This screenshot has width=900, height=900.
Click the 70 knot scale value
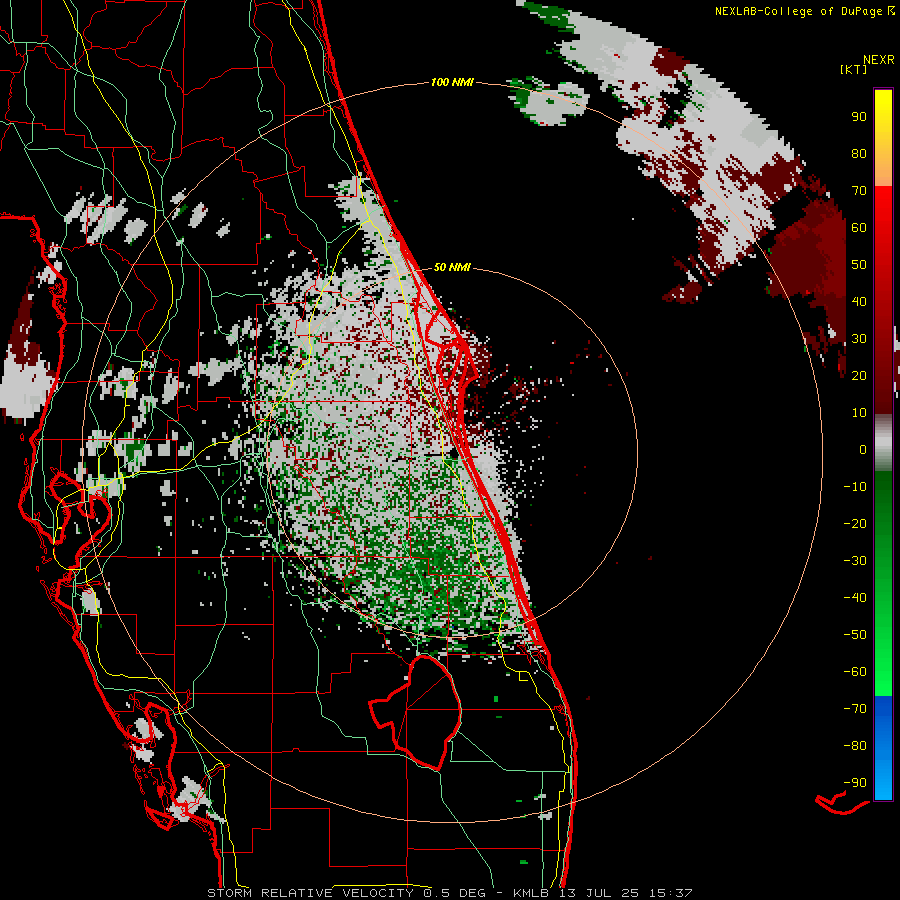coord(859,191)
